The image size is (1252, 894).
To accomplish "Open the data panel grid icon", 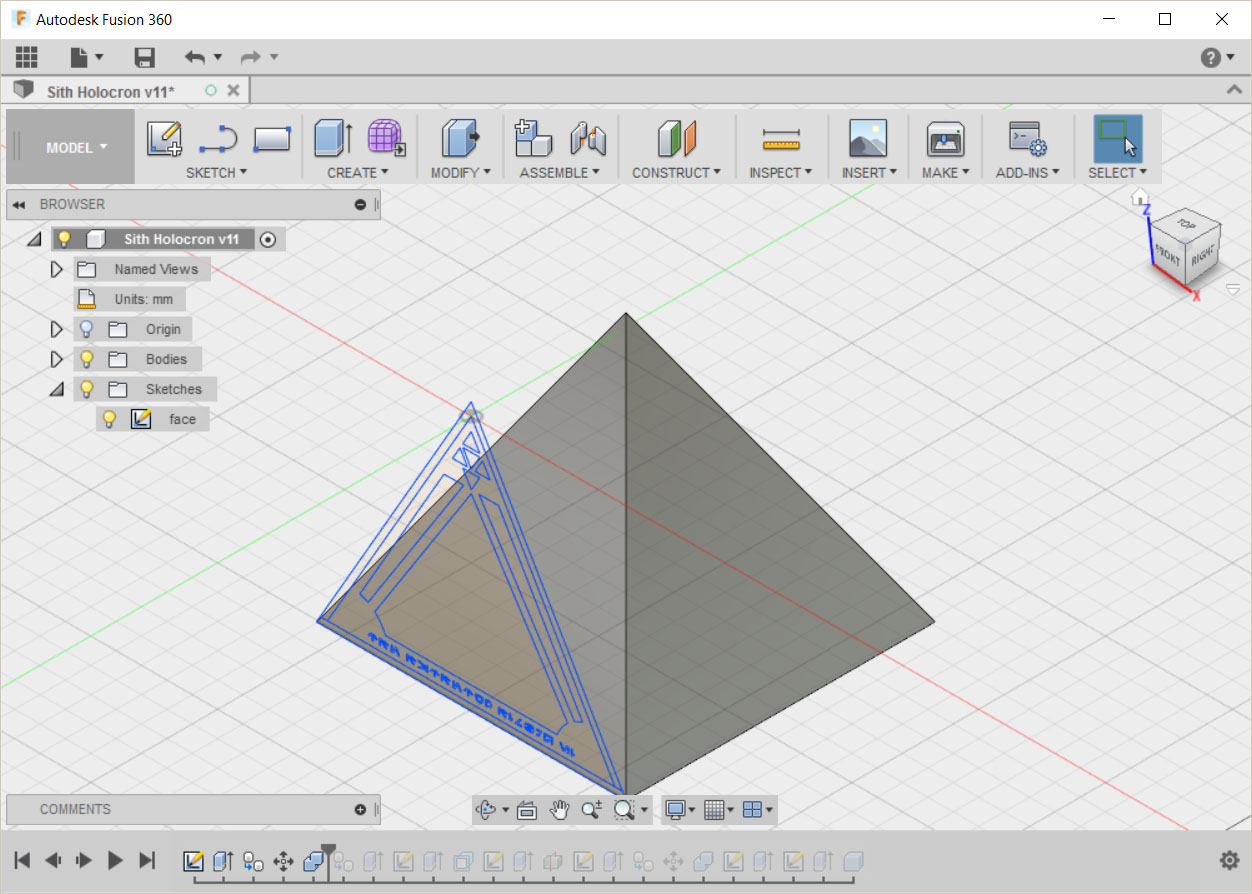I will tap(26, 58).
